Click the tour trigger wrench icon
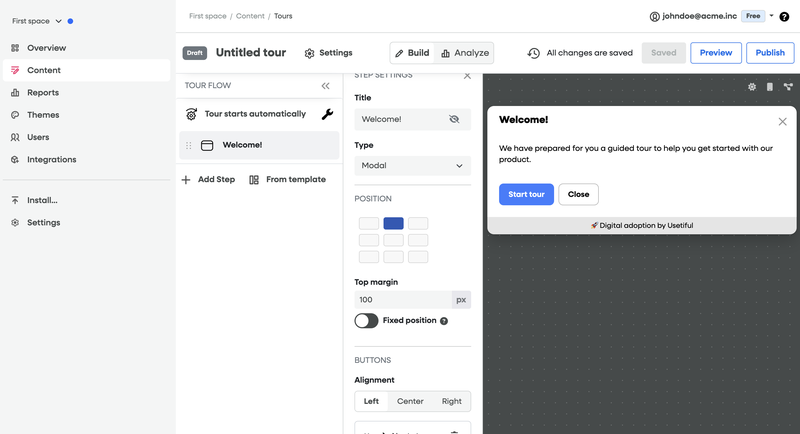Screen dimensions: 800x434 [328, 114]
